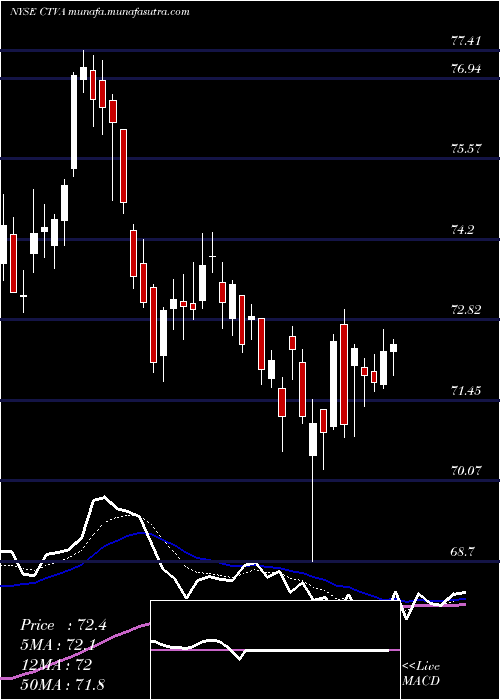
Task: Click the Price : 72.4 readout
Action: pos(63,625)
